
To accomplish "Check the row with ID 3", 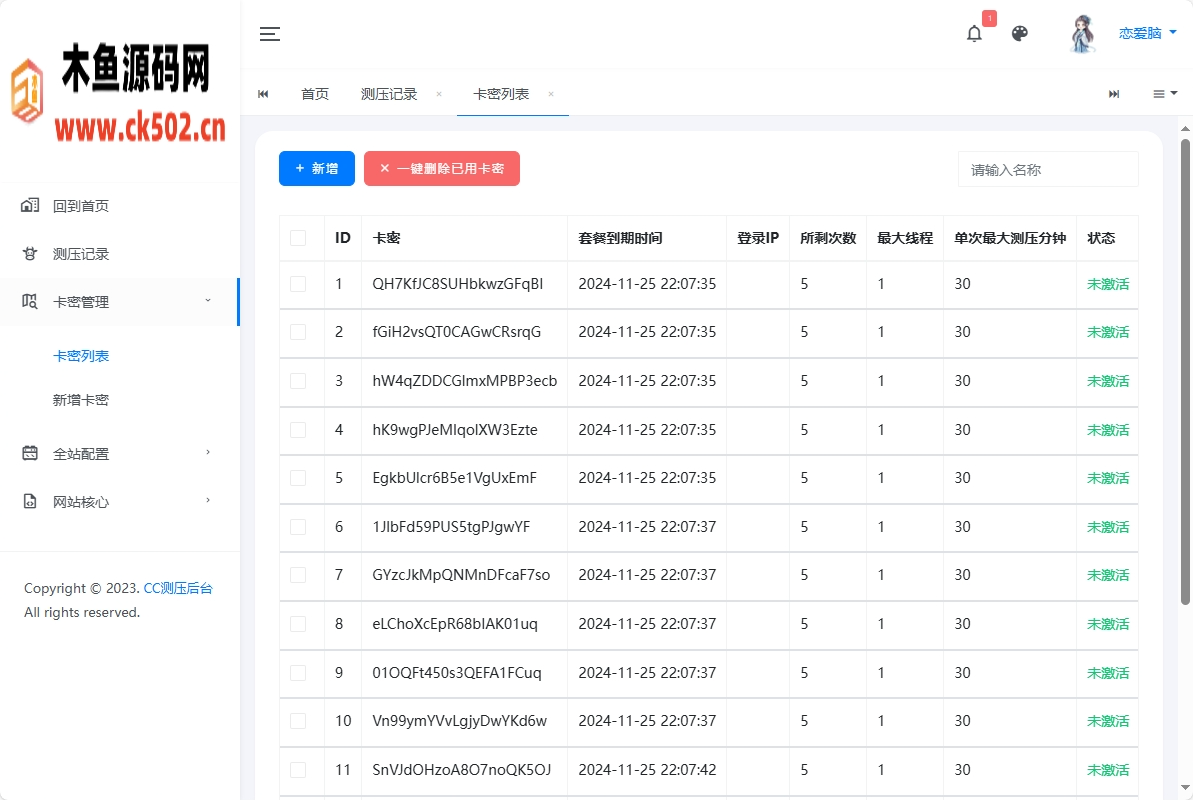I will [298, 381].
